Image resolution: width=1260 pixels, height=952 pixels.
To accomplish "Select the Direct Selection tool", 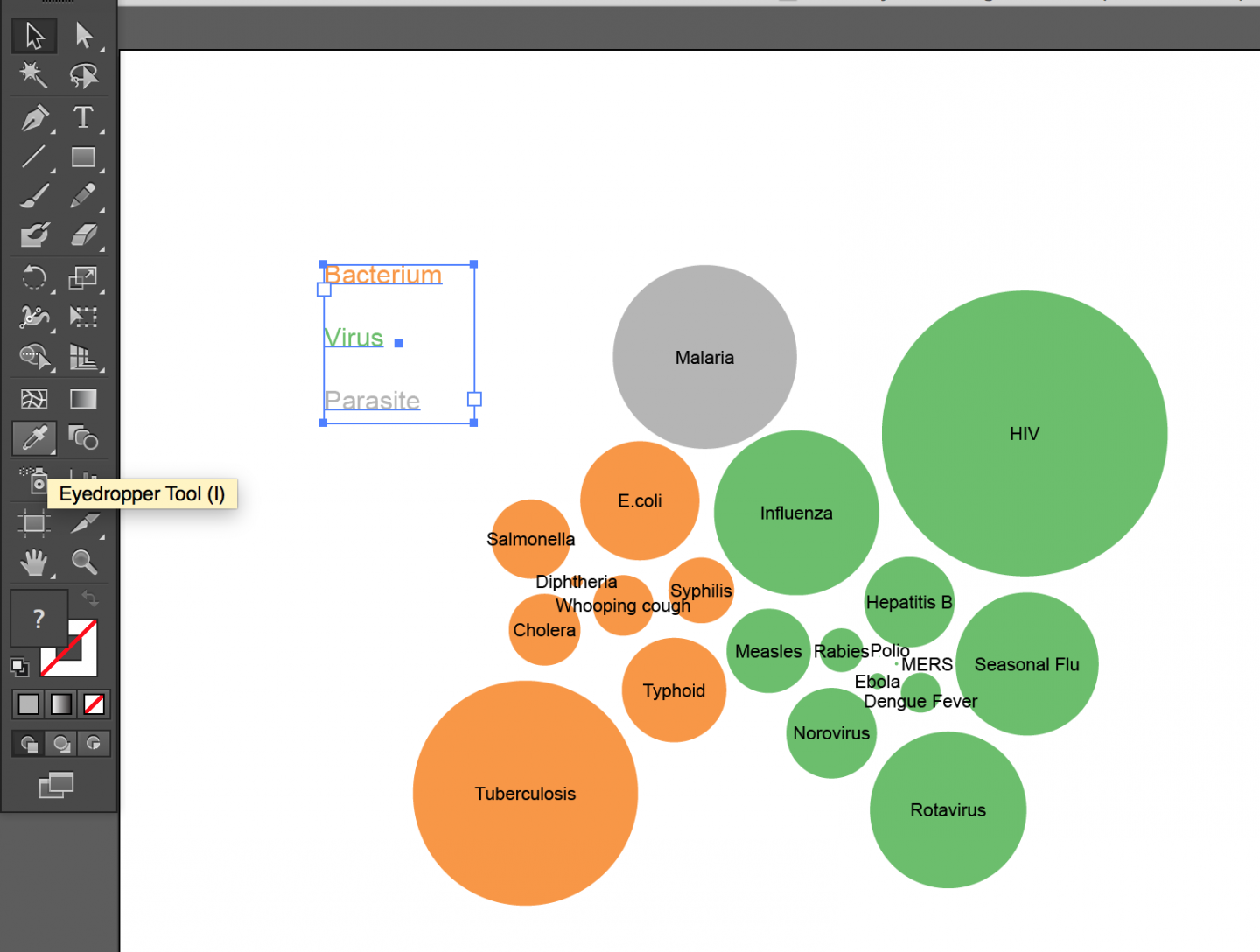I will [85, 36].
